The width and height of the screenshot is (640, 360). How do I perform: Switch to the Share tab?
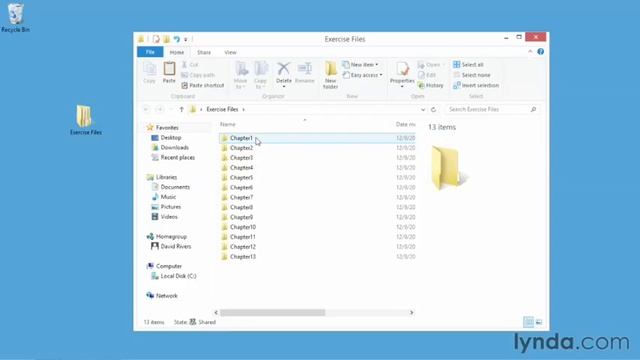pos(204,52)
